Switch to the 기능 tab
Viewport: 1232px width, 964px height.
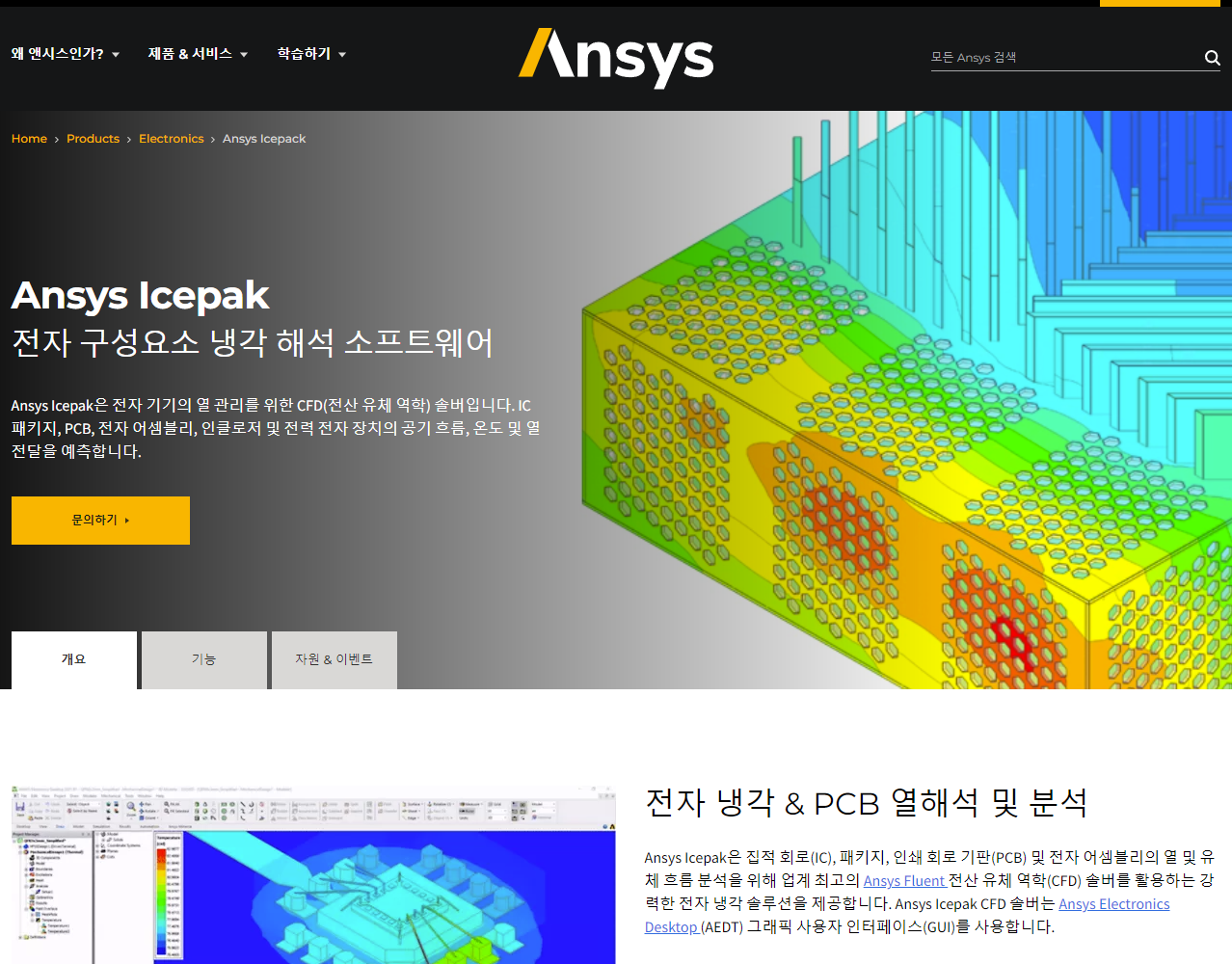pos(204,660)
